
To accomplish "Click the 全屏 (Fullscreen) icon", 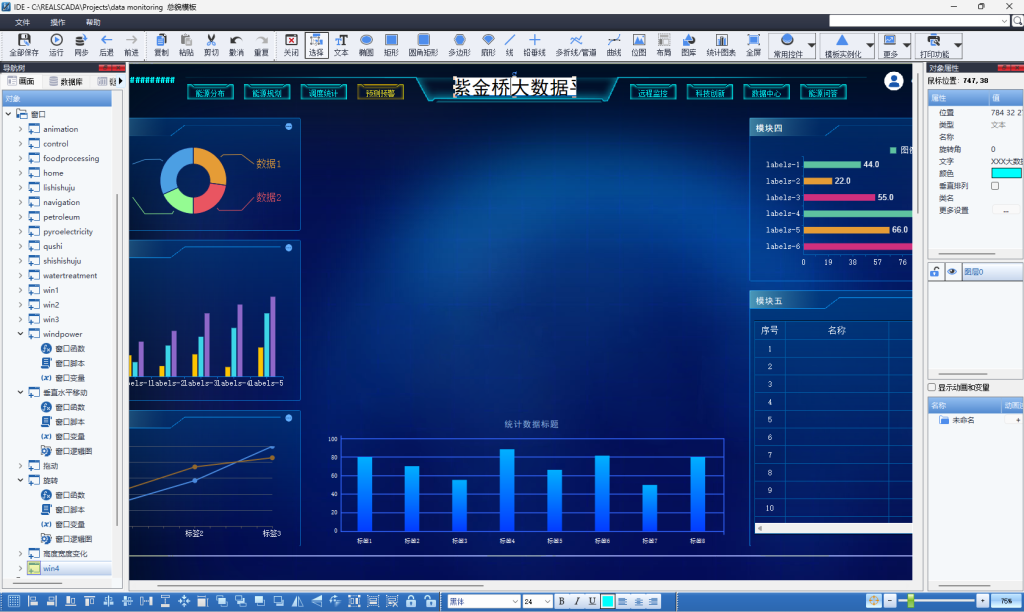I will [754, 43].
